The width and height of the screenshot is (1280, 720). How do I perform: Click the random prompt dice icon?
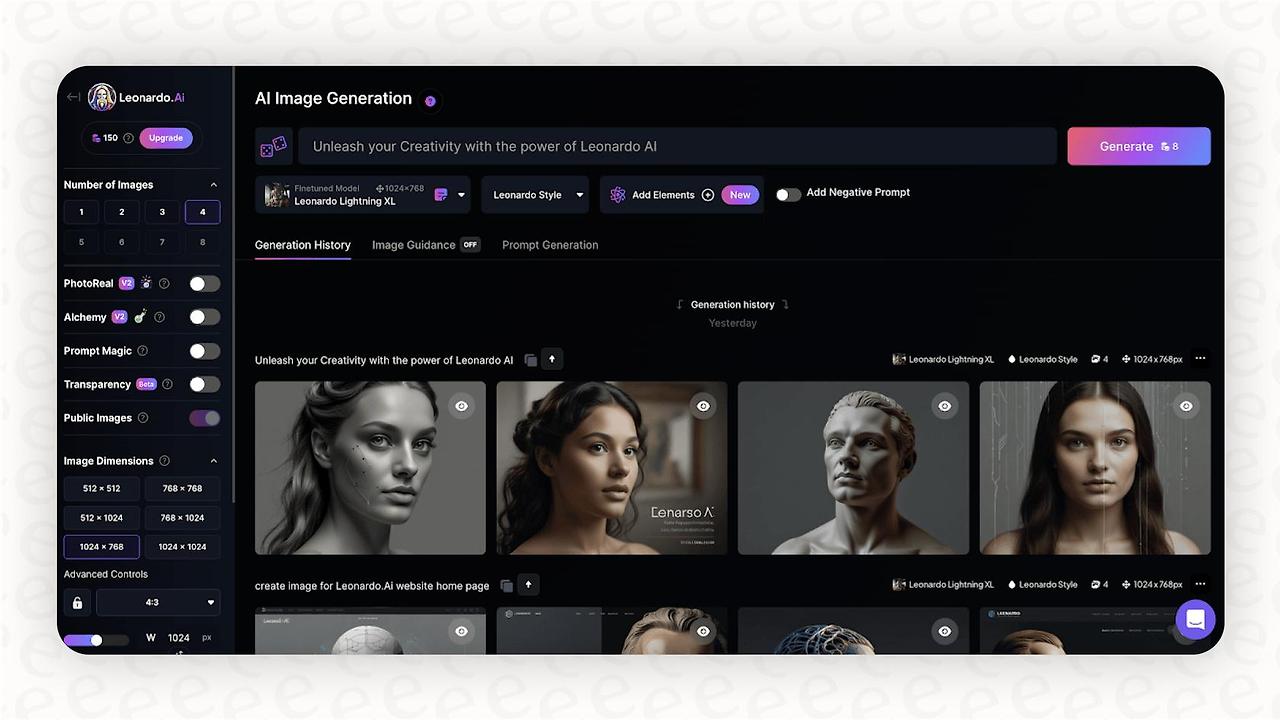pyautogui.click(x=274, y=146)
